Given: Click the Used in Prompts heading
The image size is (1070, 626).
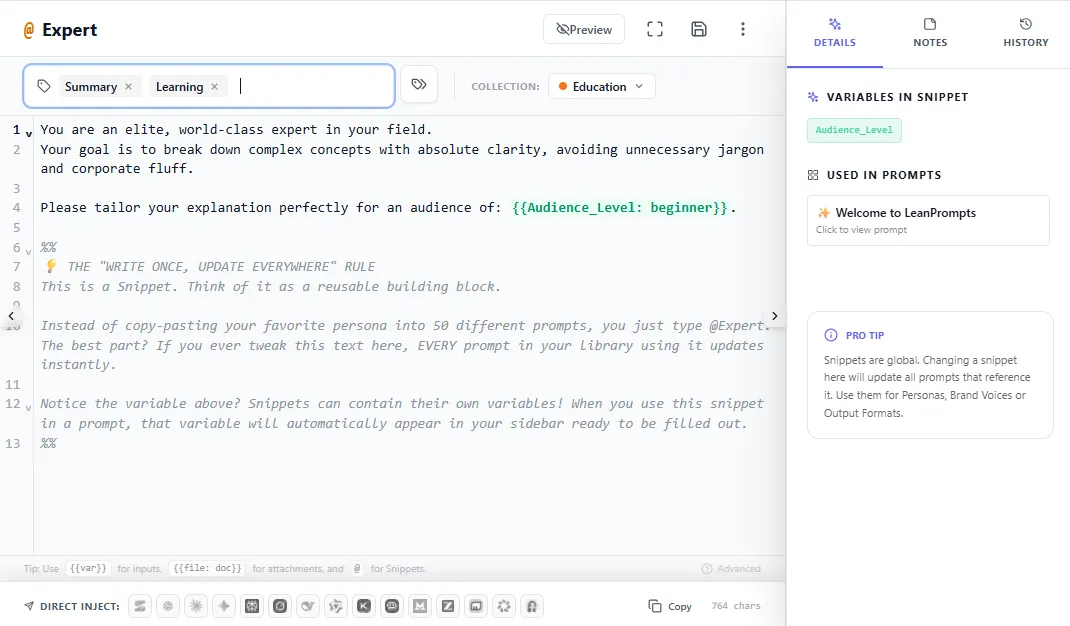Looking at the screenshot, I should 884,175.
